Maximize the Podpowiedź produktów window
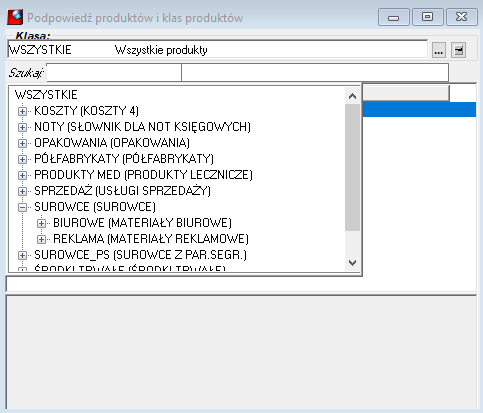Image resolution: width=483 pixels, height=413 pixels. 428,17
